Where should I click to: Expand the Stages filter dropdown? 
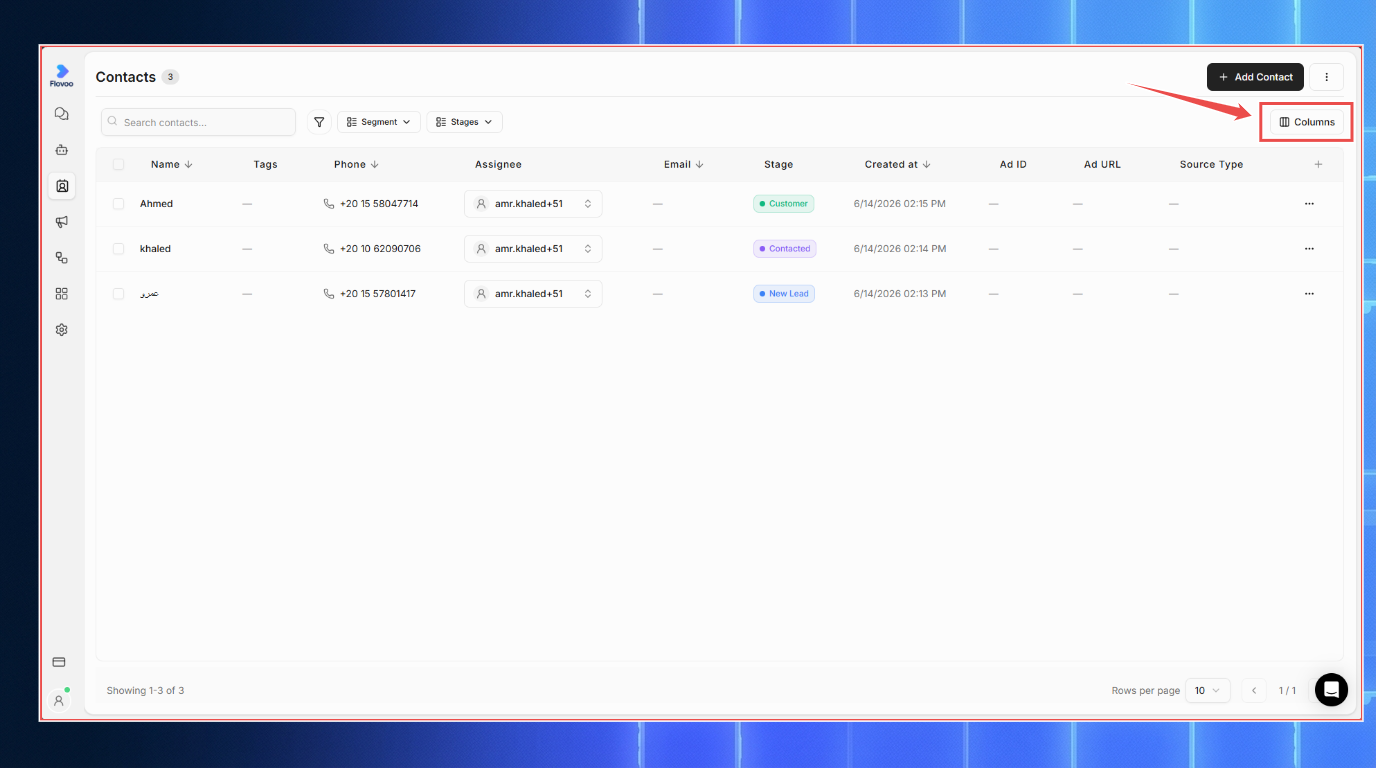(464, 122)
